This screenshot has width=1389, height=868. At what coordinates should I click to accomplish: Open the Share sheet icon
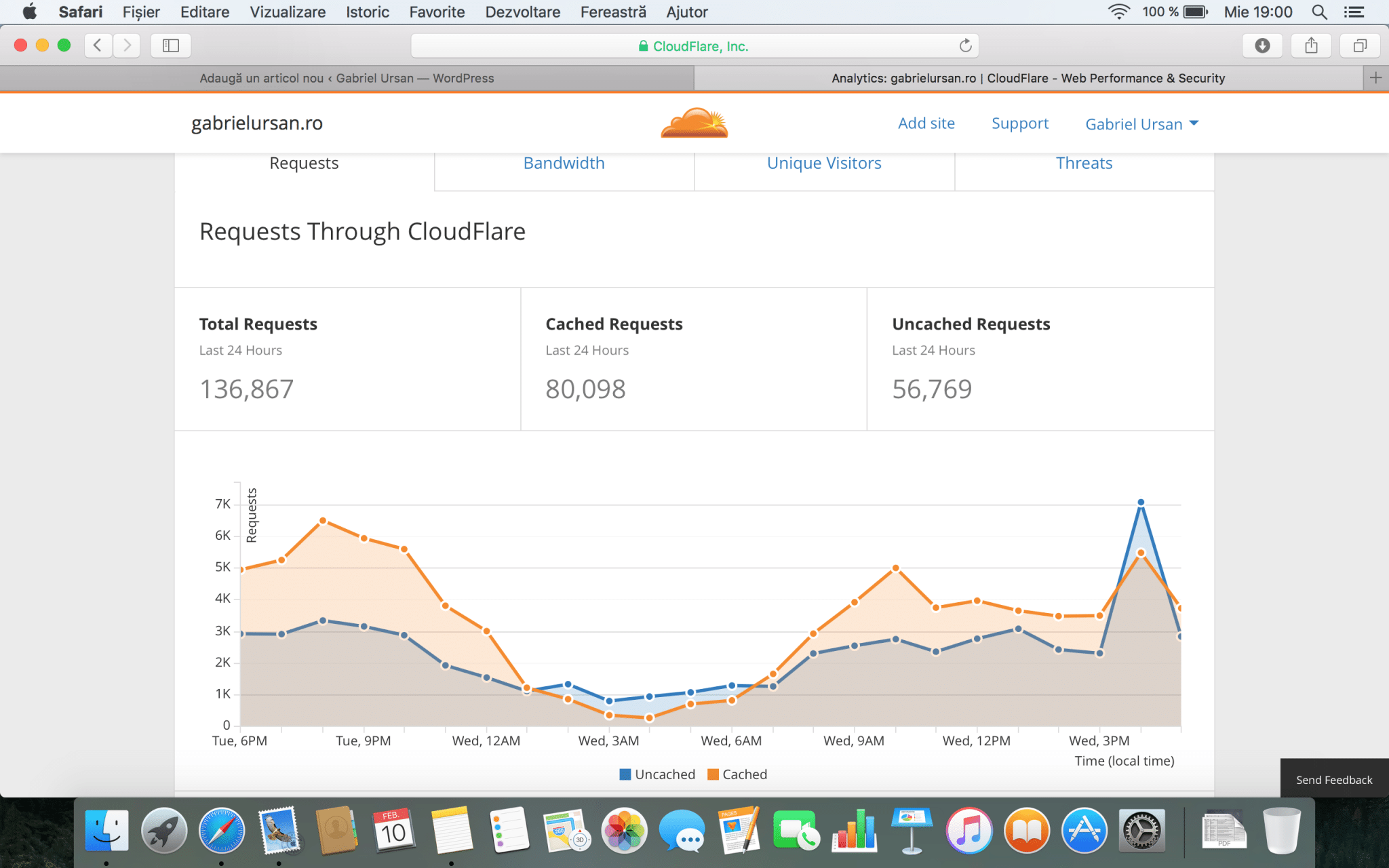click(1311, 45)
